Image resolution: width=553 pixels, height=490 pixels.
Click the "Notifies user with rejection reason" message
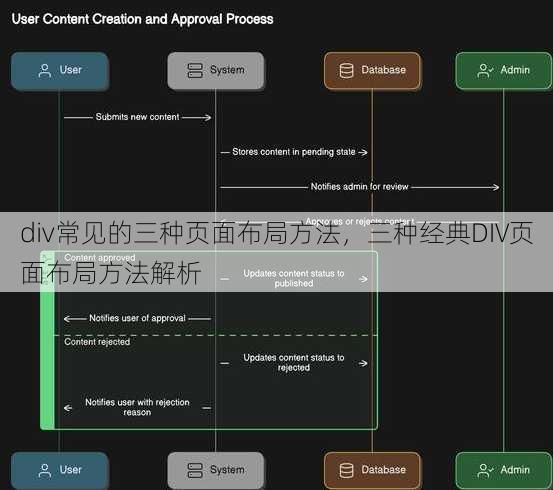click(137, 407)
